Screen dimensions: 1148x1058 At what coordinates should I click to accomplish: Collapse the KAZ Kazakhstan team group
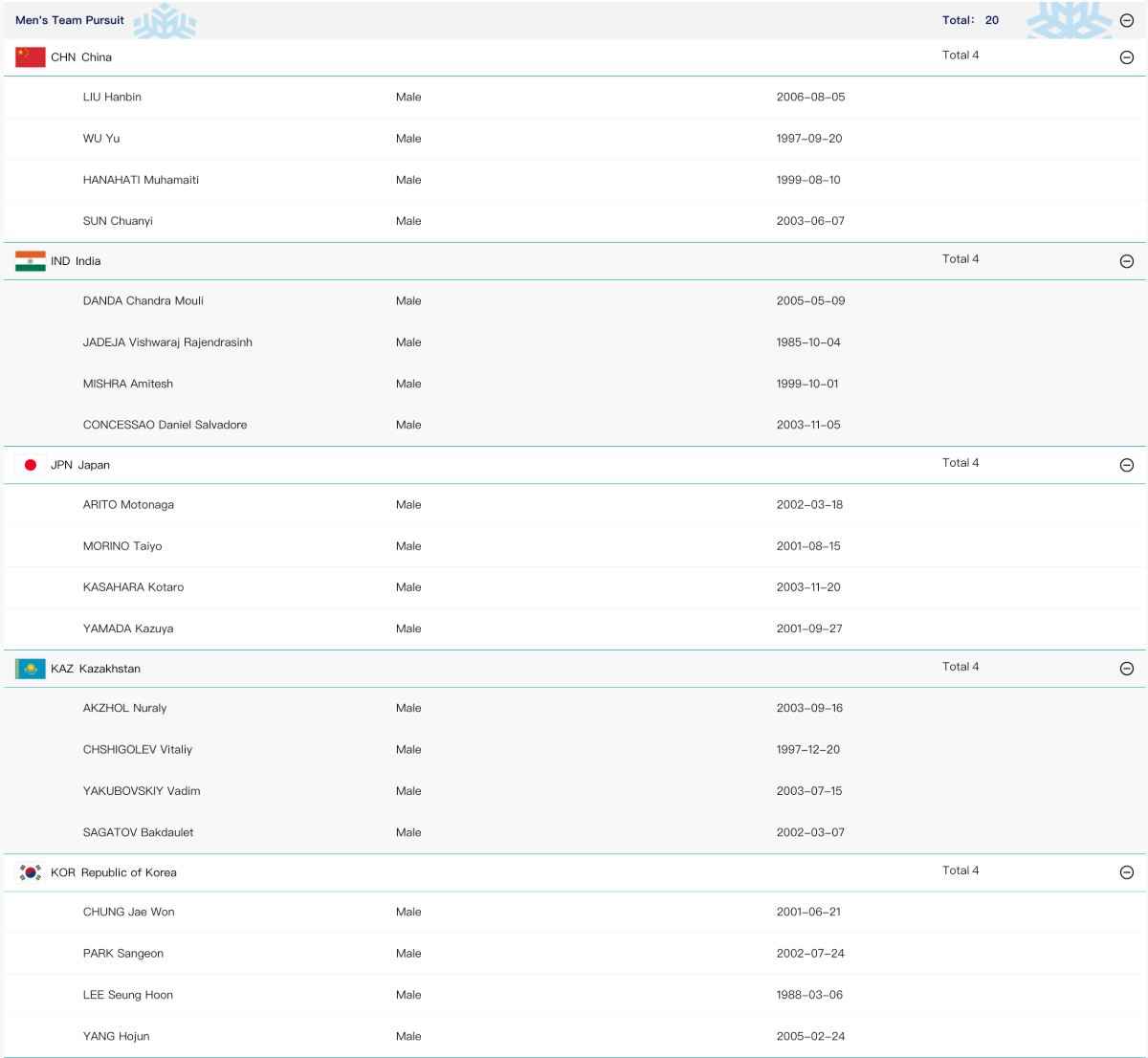[x=1126, y=669]
